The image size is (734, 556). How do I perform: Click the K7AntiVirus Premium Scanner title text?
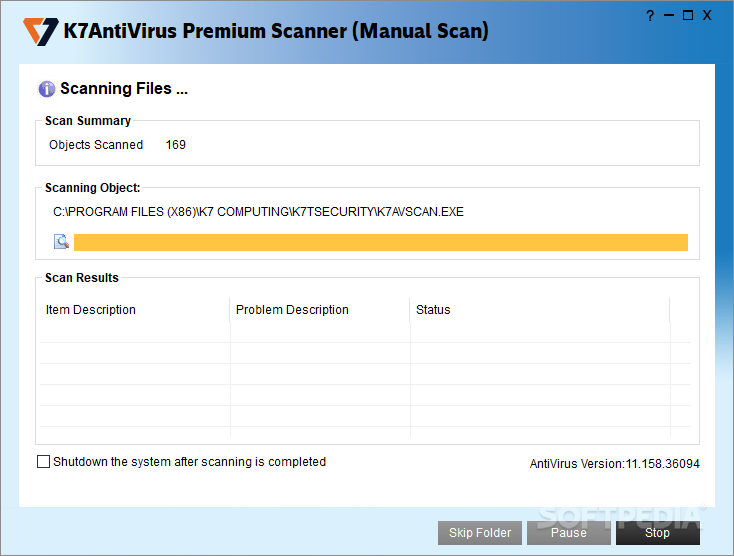(276, 31)
